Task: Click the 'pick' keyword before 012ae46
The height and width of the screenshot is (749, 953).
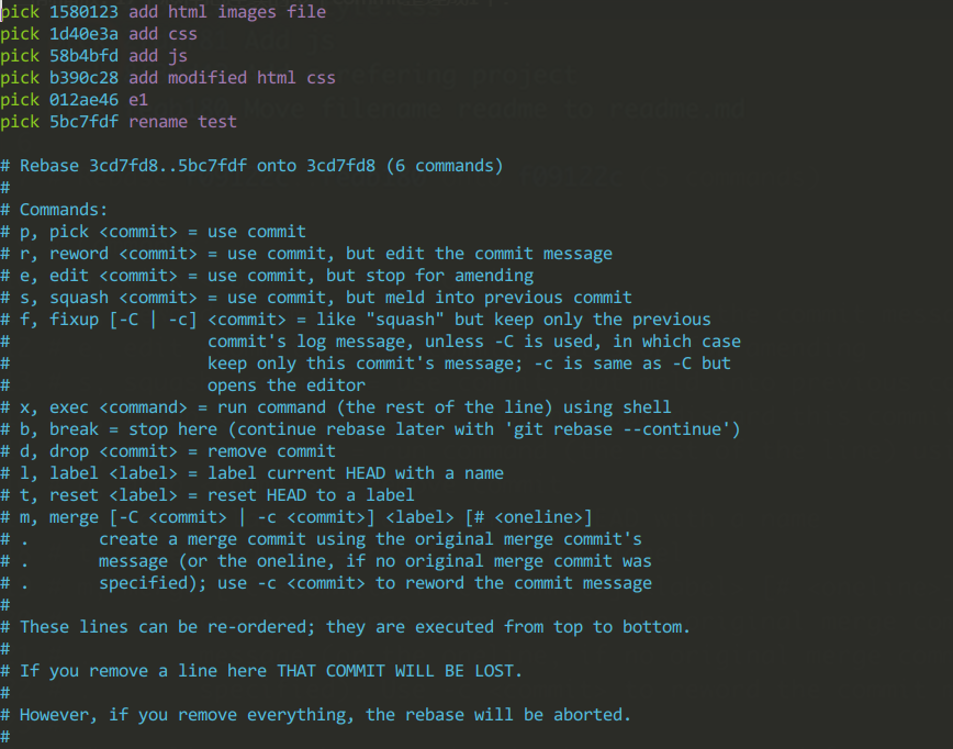Action: tap(20, 100)
